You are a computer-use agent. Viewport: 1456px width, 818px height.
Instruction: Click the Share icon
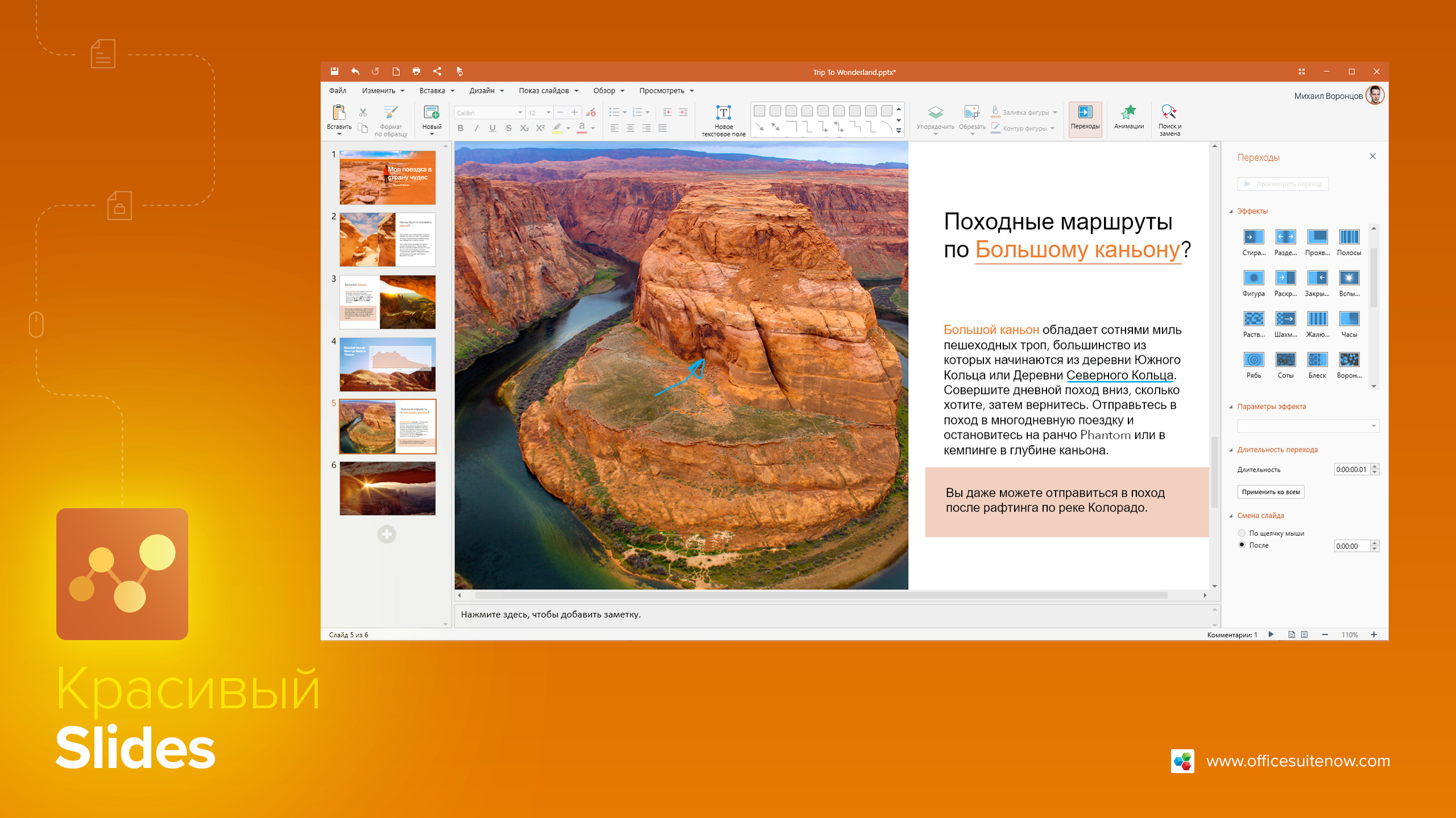tap(437, 72)
